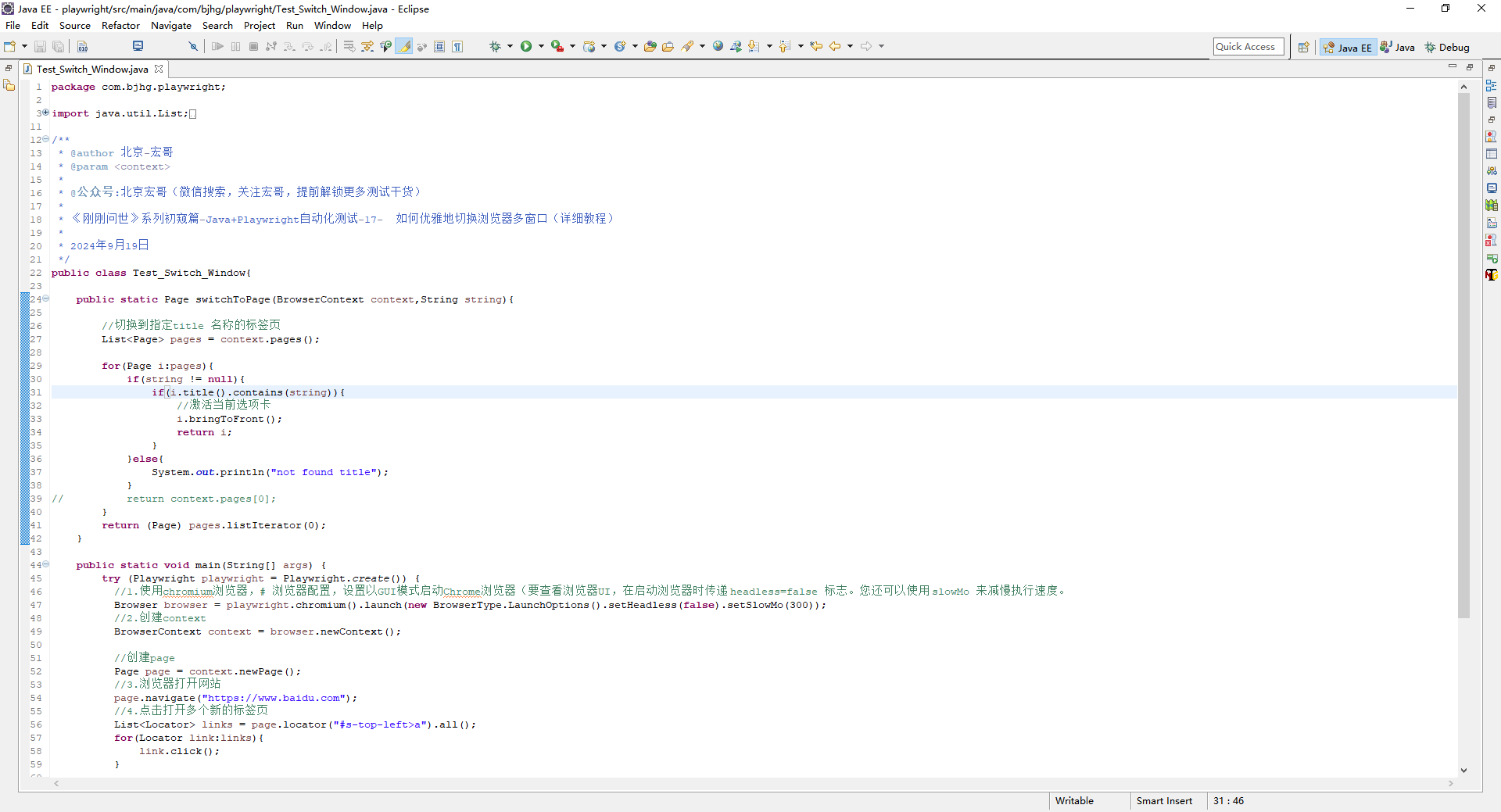Image resolution: width=1501 pixels, height=812 pixels.
Task: Collapse the Javadoc comment at line 12
Action: (45, 139)
